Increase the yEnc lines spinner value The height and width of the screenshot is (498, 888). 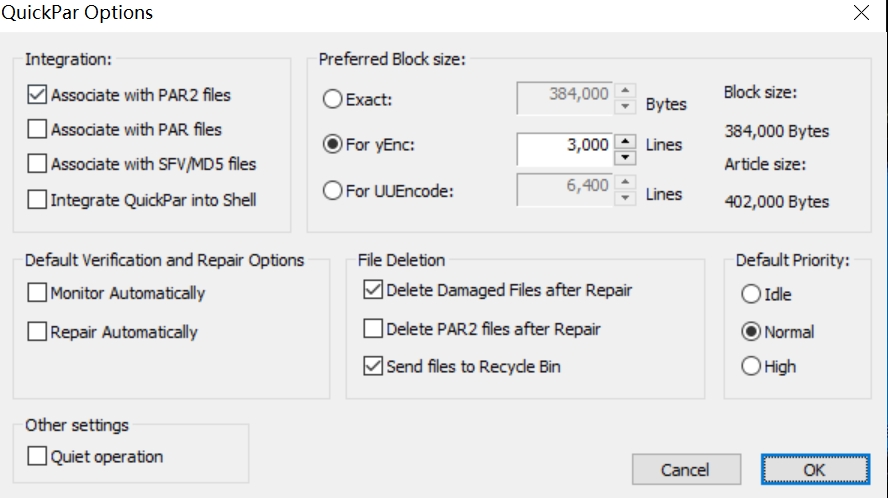point(625,141)
